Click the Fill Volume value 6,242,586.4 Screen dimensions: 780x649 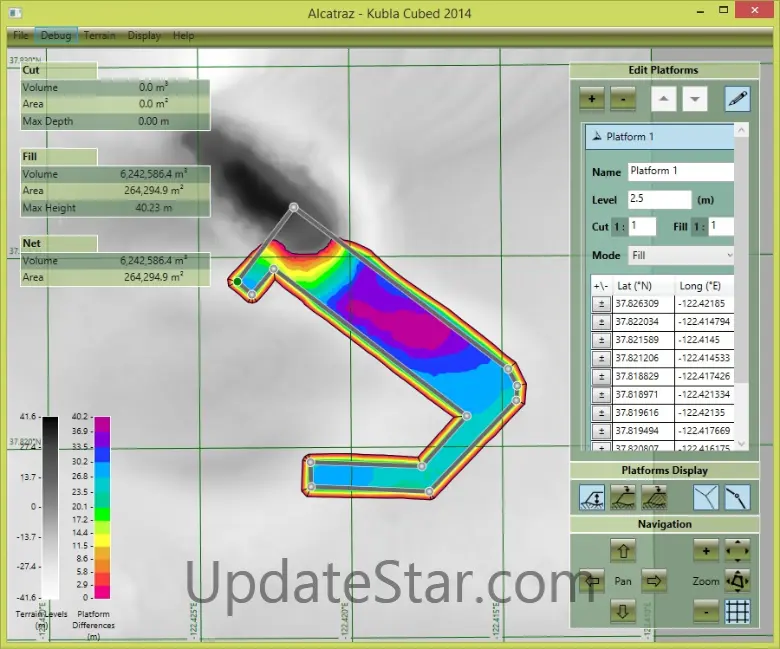pyautogui.click(x=154, y=174)
